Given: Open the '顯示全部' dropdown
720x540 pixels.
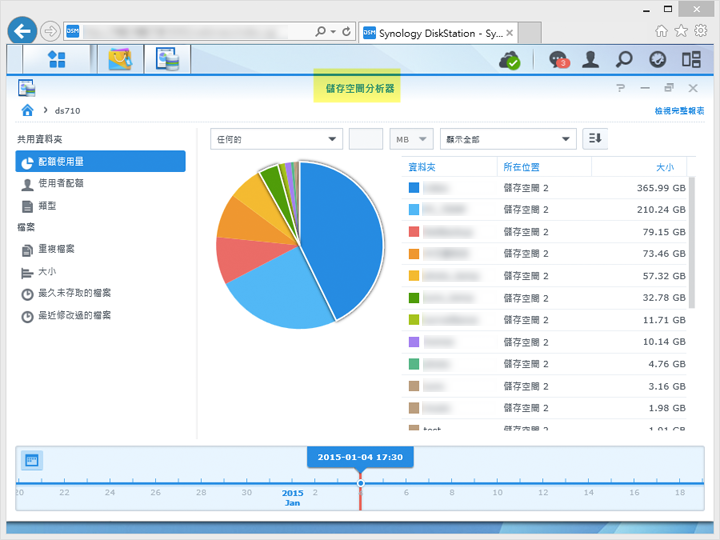Looking at the screenshot, I should click(x=508, y=139).
